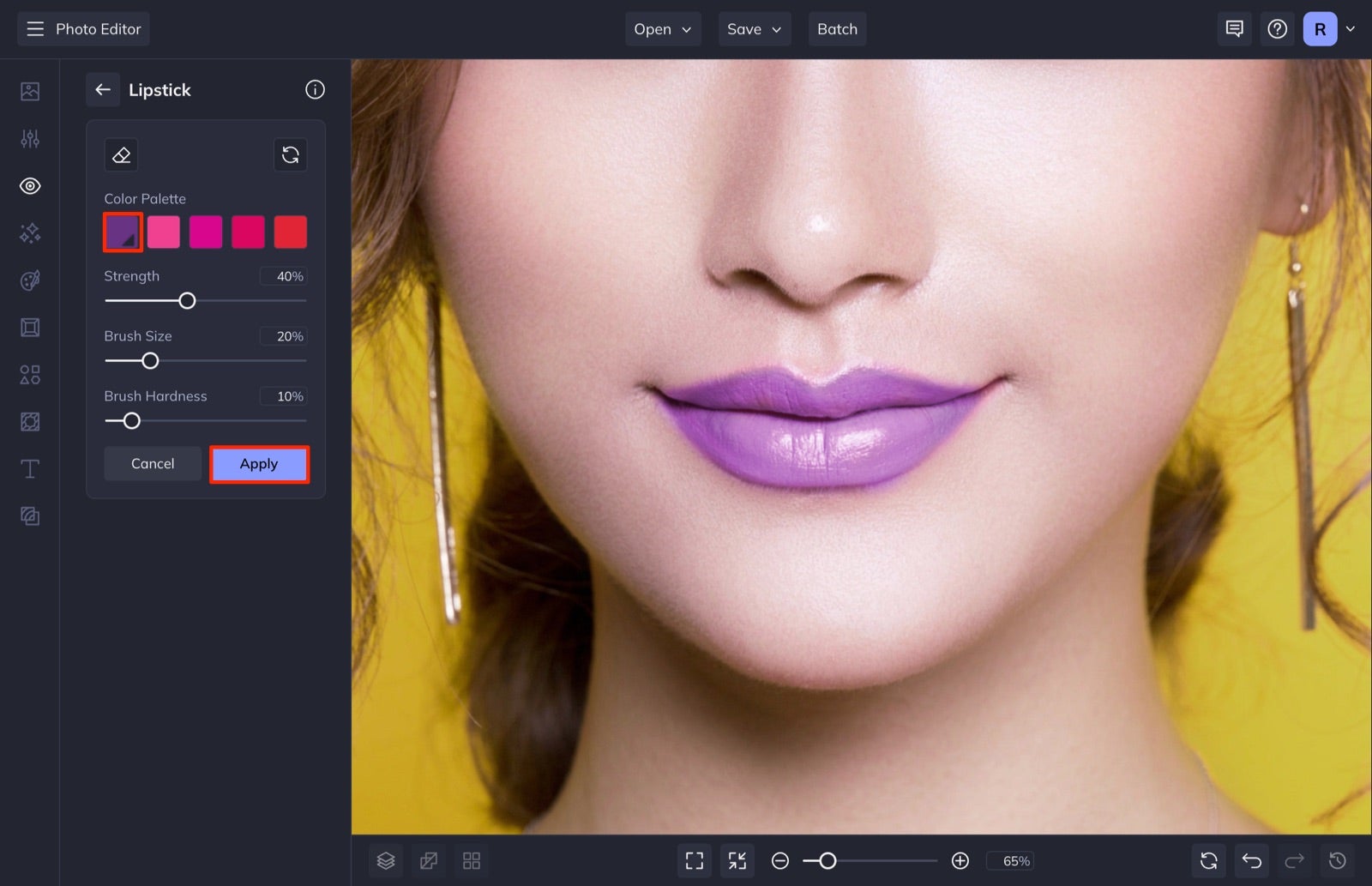Cancel the lipstick edit
Screen dimensions: 1372x886
(x=152, y=463)
